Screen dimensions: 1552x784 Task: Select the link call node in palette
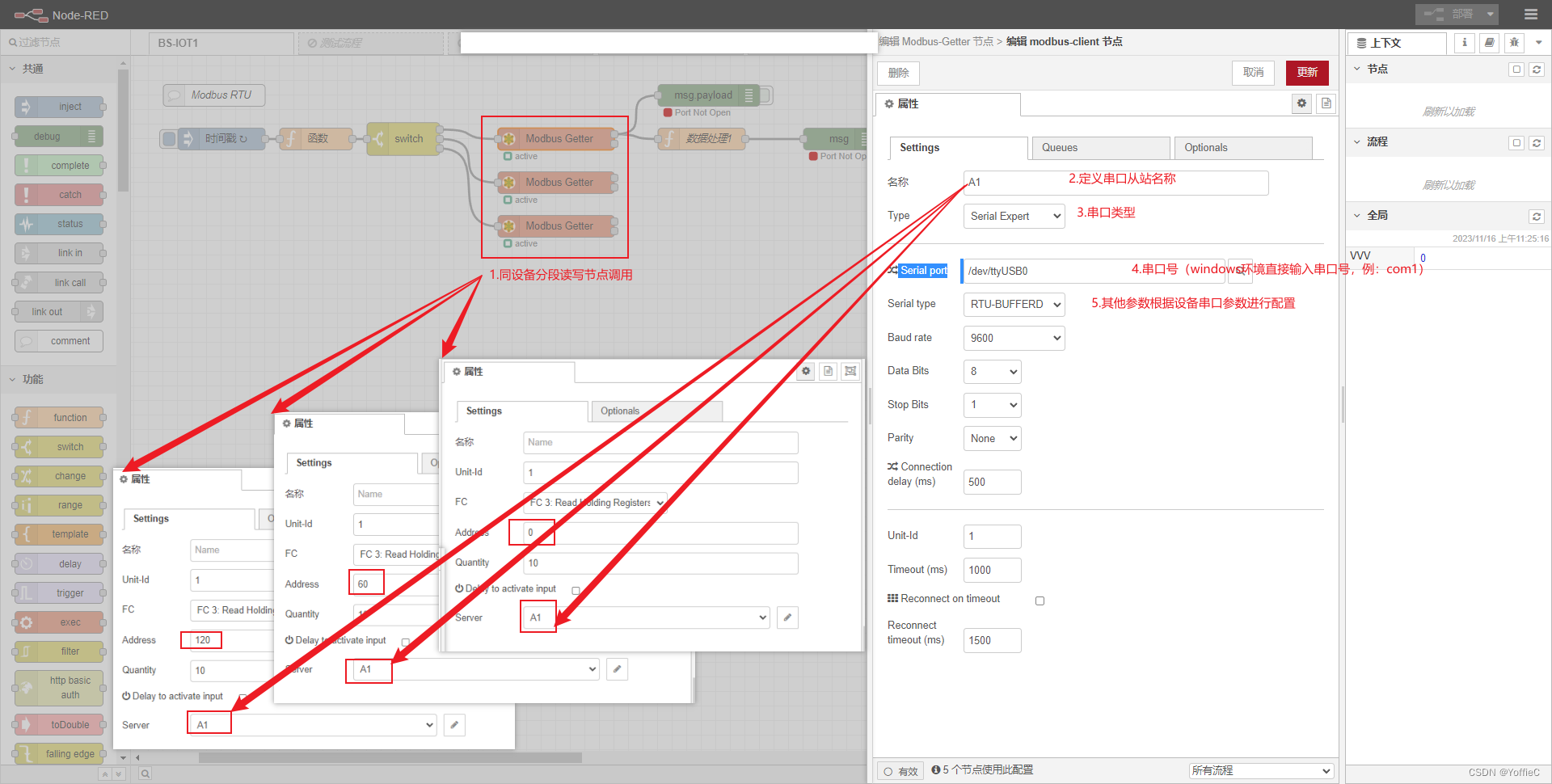59,283
